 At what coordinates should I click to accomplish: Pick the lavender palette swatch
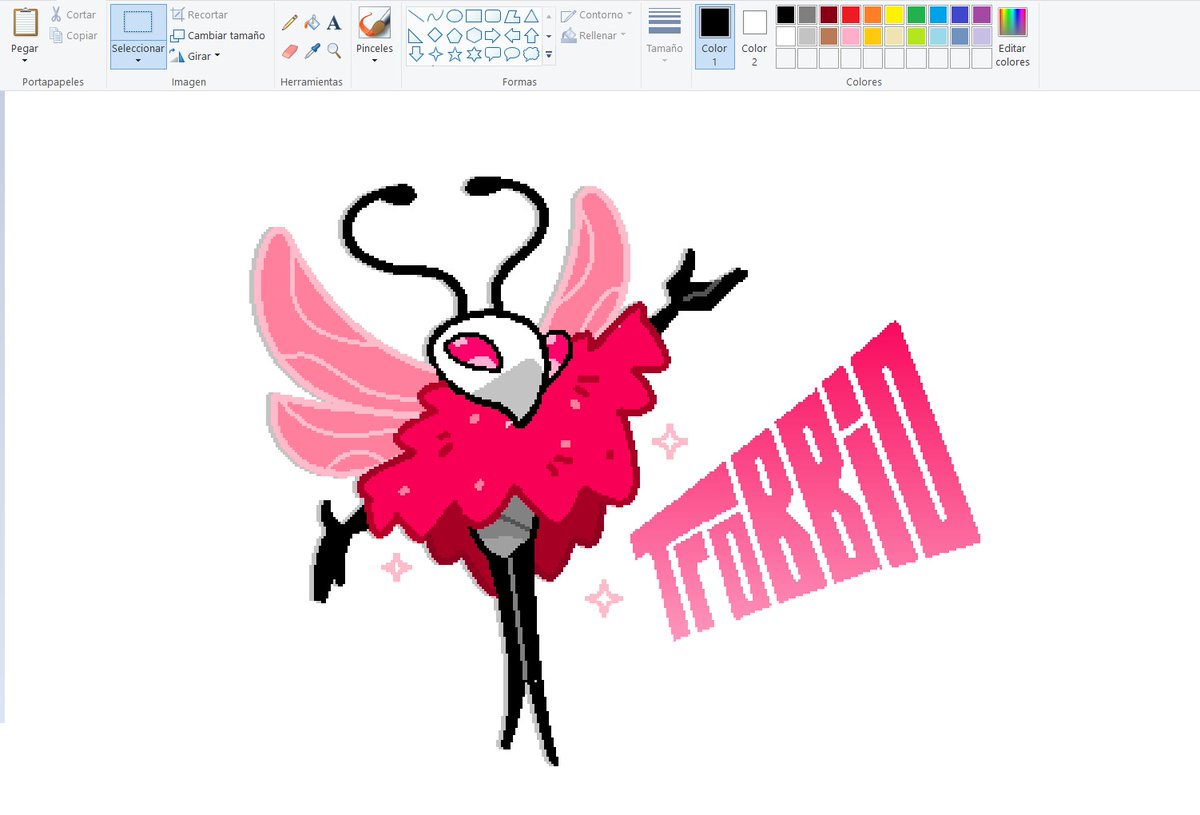[982, 37]
